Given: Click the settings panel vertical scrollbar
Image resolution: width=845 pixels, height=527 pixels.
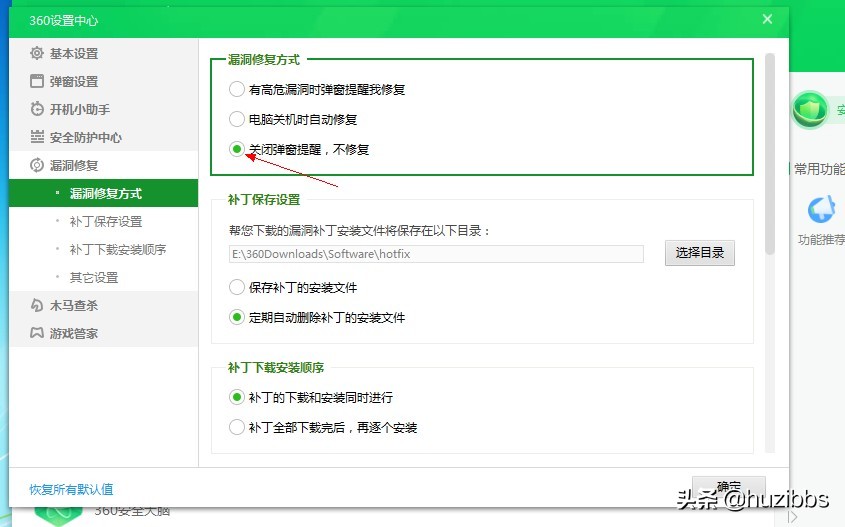Looking at the screenshot, I should coord(770,154).
